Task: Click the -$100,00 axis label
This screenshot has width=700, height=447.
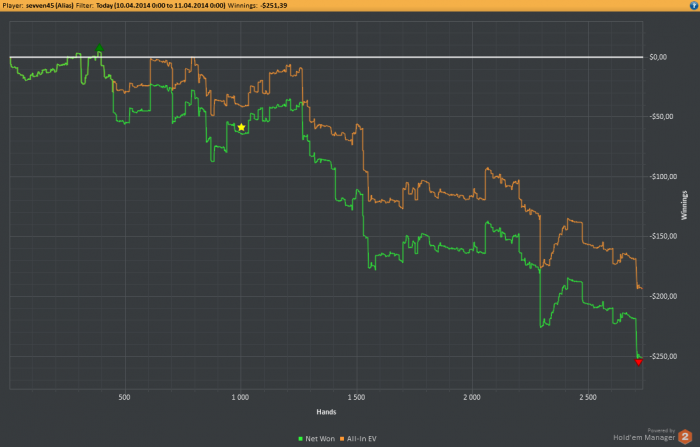Action: (663, 176)
